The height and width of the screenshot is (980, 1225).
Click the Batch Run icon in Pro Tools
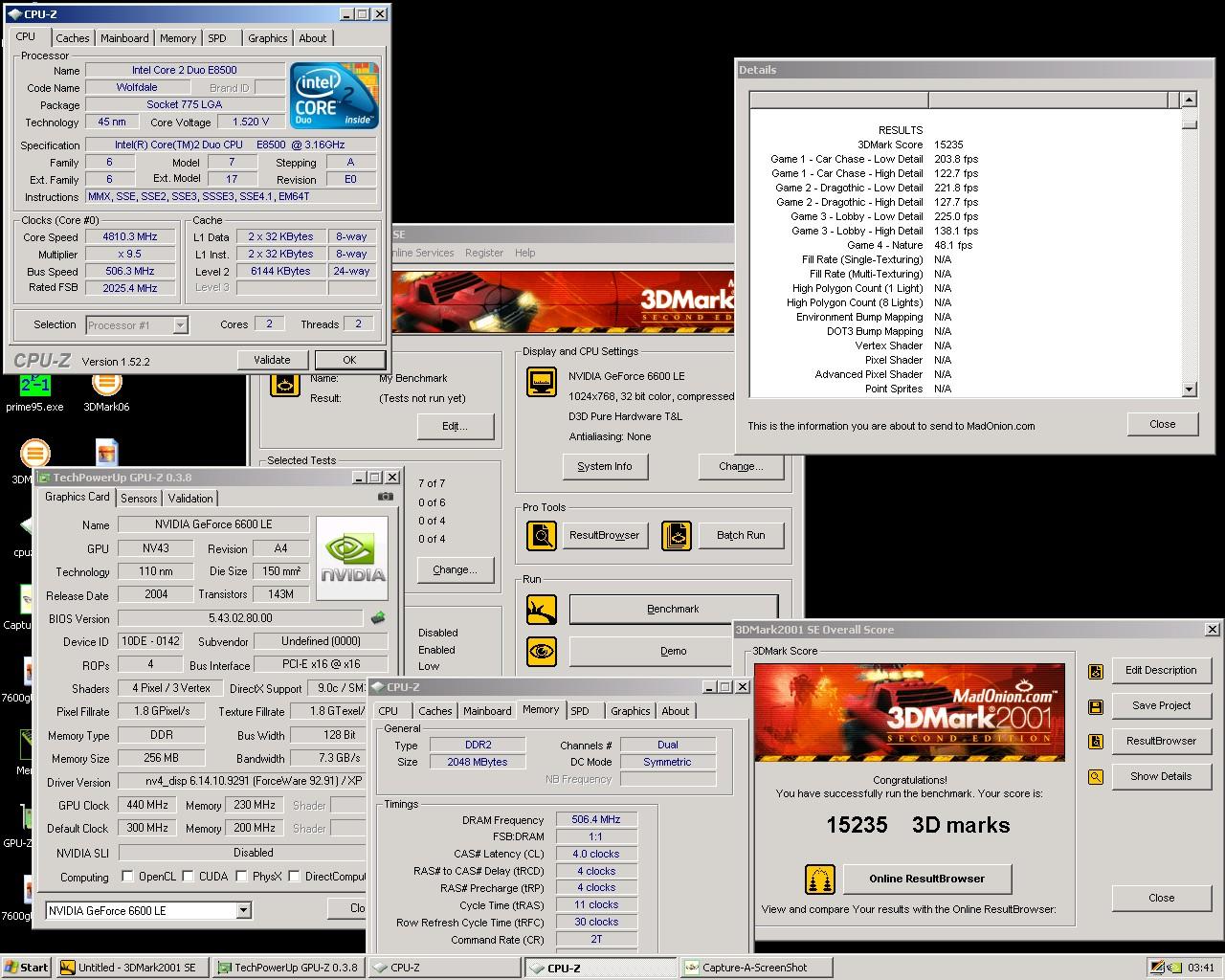pos(676,535)
